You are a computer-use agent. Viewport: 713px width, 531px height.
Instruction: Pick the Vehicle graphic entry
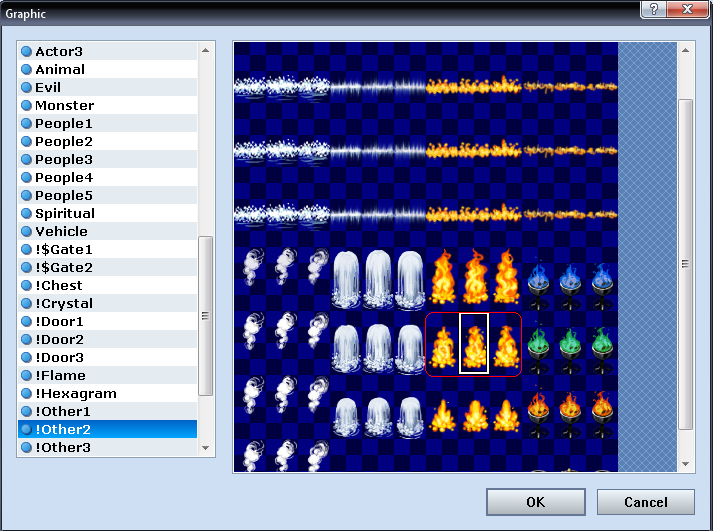(61, 231)
